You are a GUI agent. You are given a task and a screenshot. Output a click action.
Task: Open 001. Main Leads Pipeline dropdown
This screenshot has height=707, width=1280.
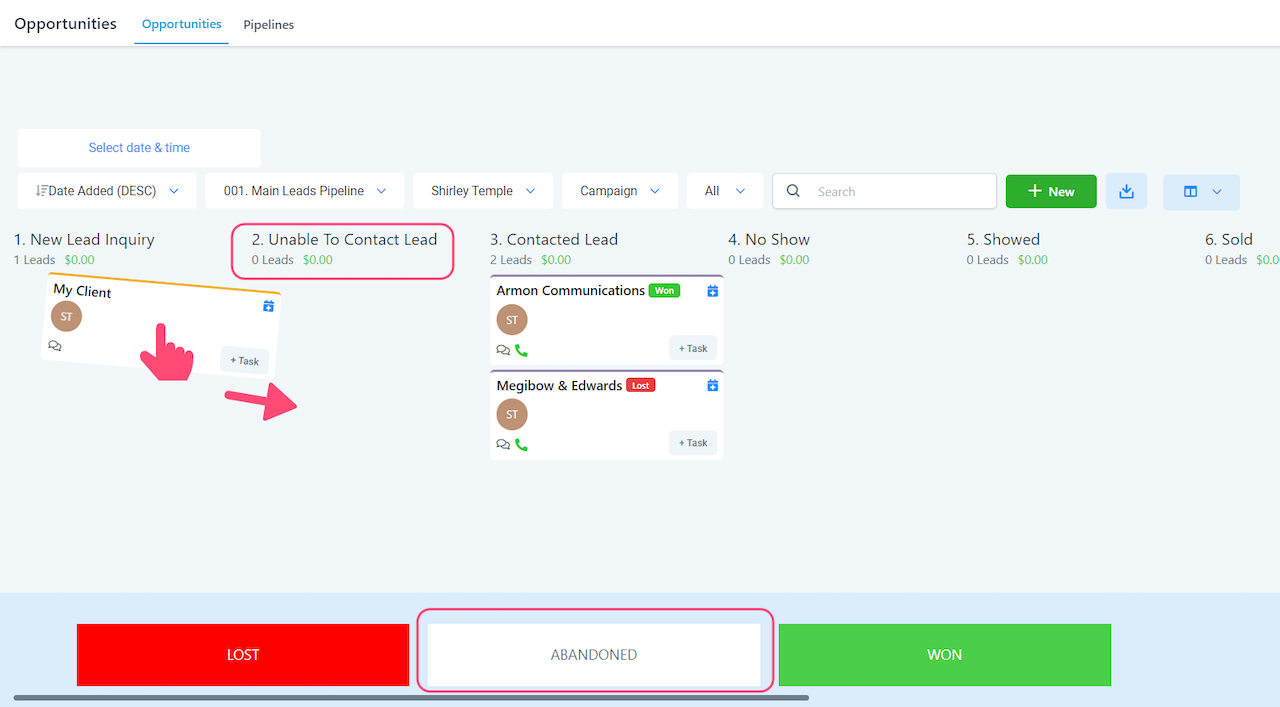coord(305,191)
